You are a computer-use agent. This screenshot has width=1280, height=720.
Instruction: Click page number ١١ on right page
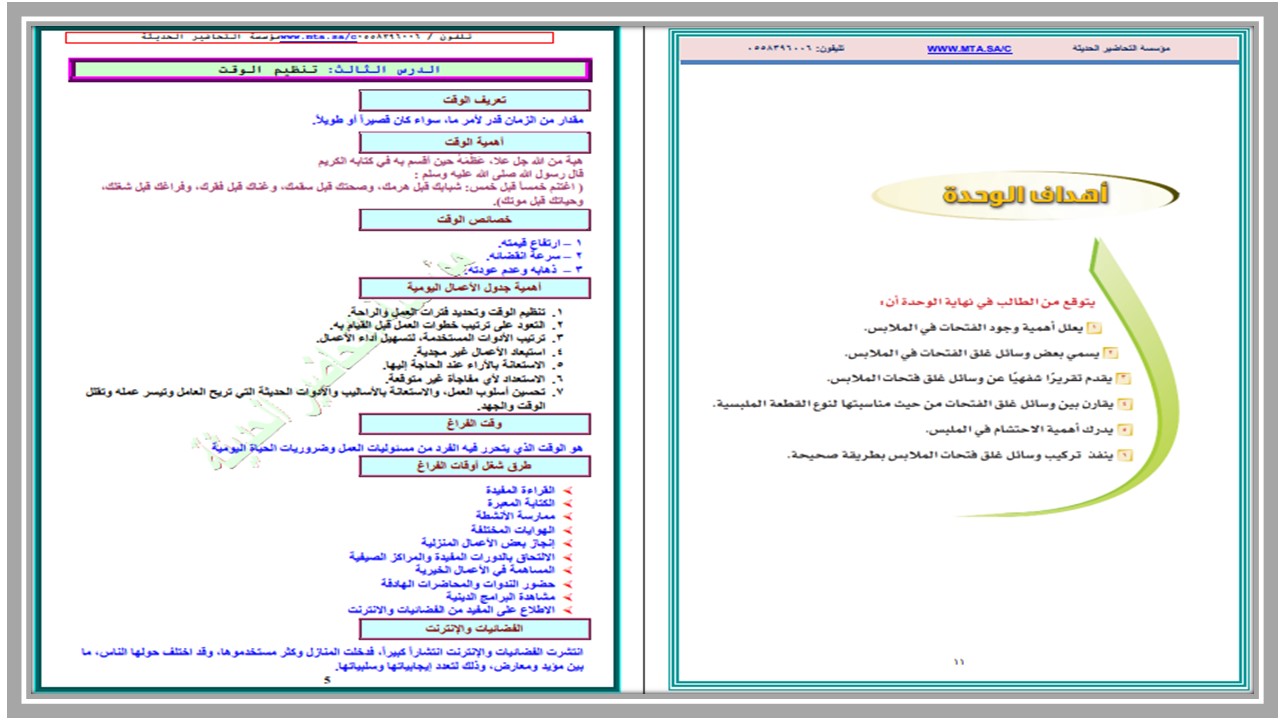[959, 661]
